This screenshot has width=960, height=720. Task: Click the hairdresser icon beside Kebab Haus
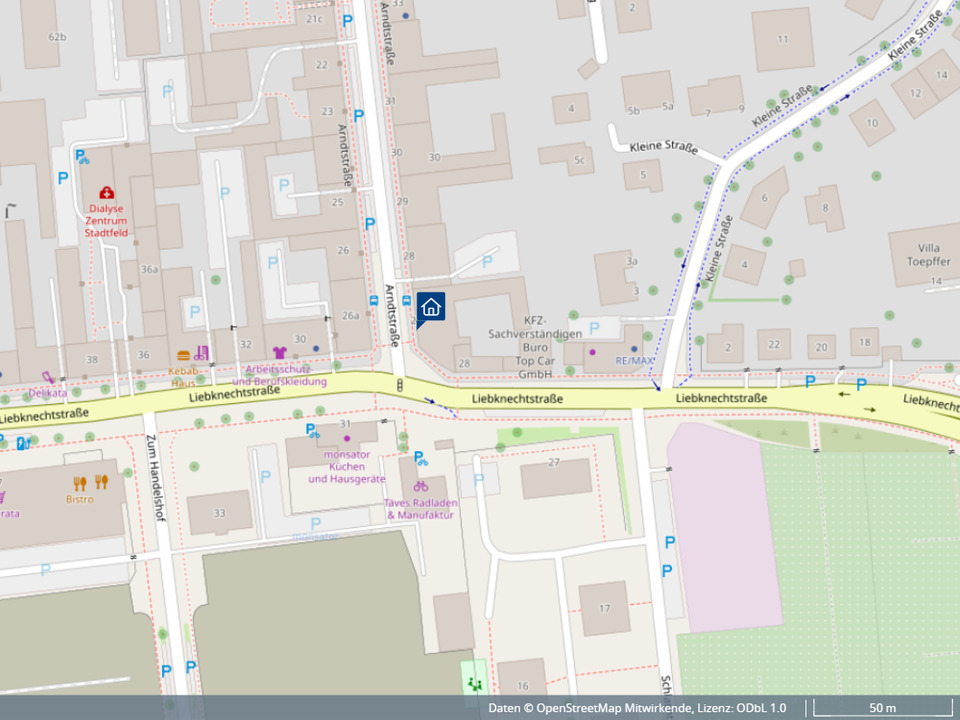(202, 353)
